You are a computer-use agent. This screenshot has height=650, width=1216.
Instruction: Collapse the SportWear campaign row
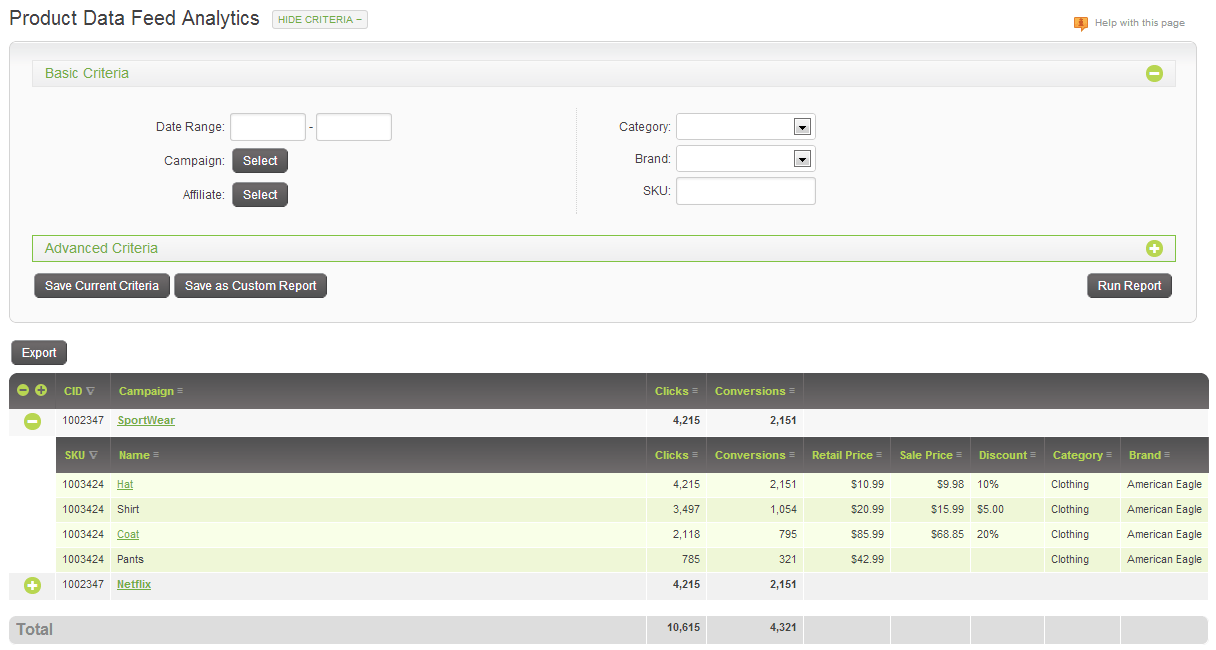31,420
